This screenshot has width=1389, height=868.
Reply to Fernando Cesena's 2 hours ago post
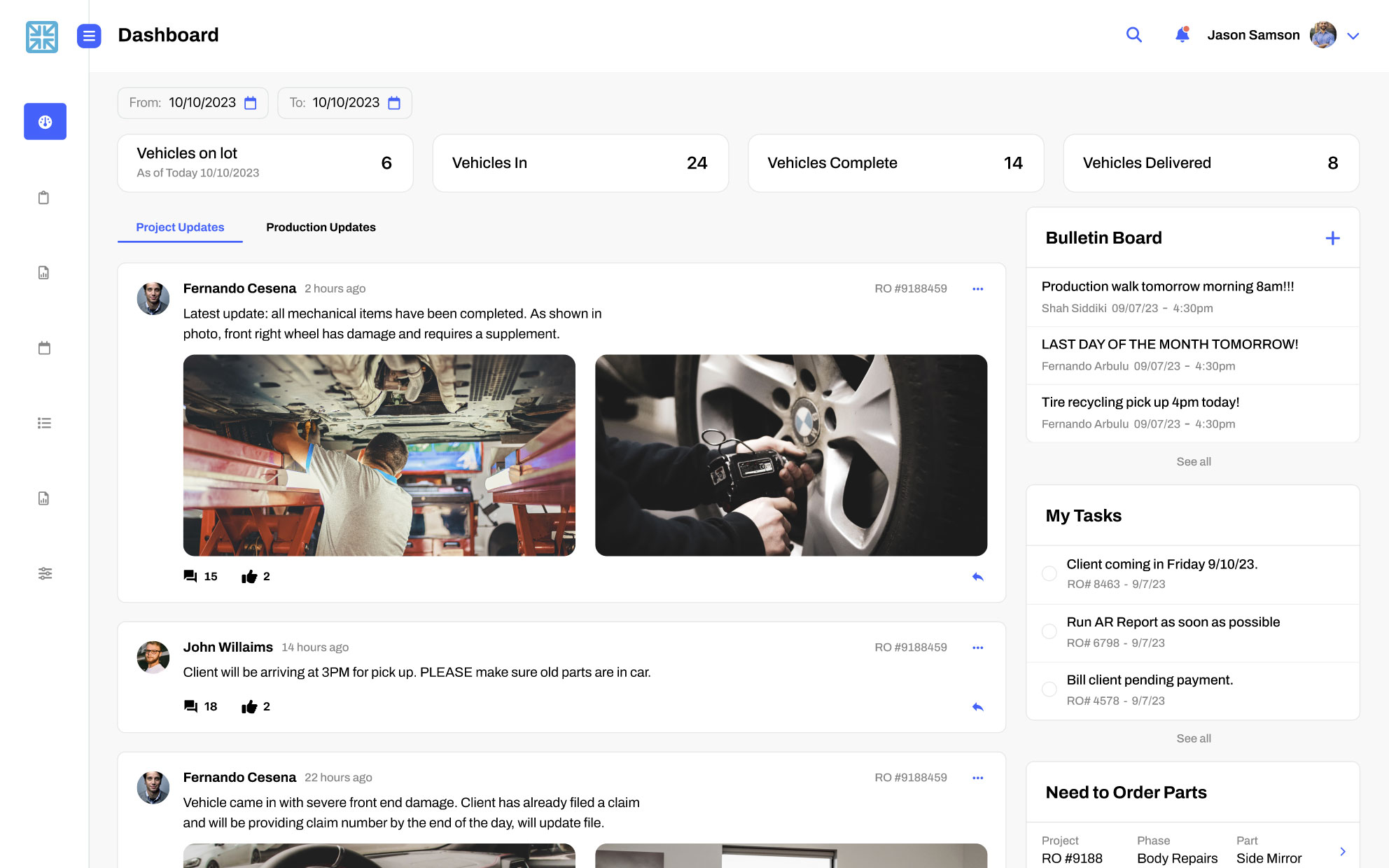pyautogui.click(x=977, y=577)
